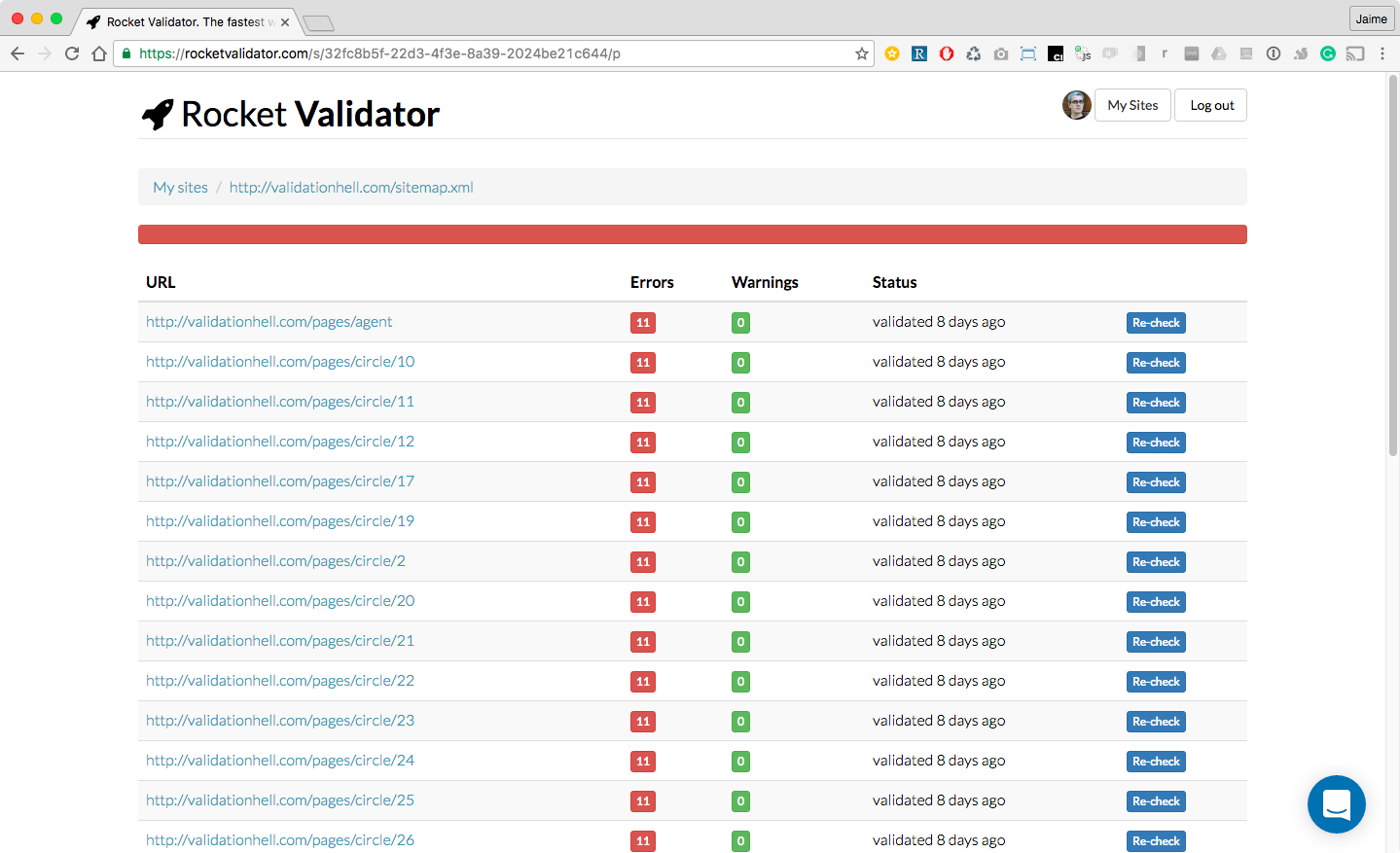Re-check the circle/10 row
This screenshot has width=1400, height=853.
tap(1156, 363)
